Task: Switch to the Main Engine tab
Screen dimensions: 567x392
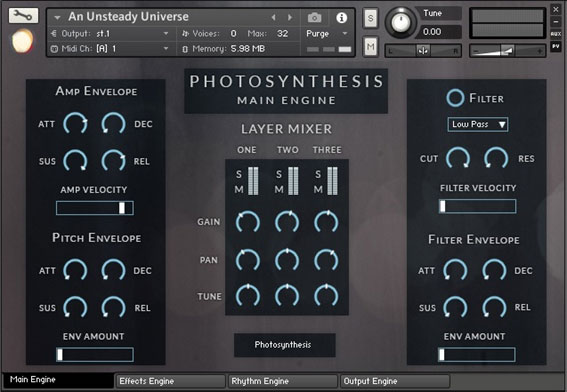Action: coord(59,380)
